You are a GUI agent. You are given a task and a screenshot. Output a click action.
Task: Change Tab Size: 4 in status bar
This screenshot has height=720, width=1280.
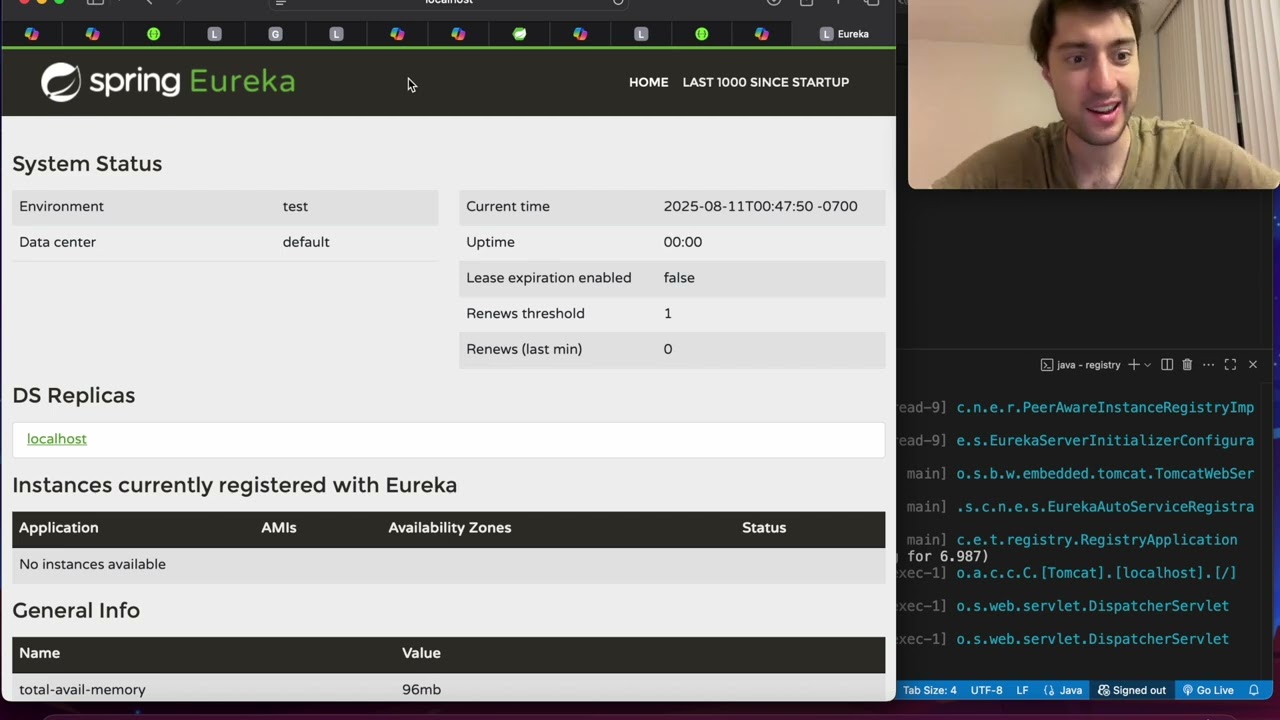pos(929,690)
